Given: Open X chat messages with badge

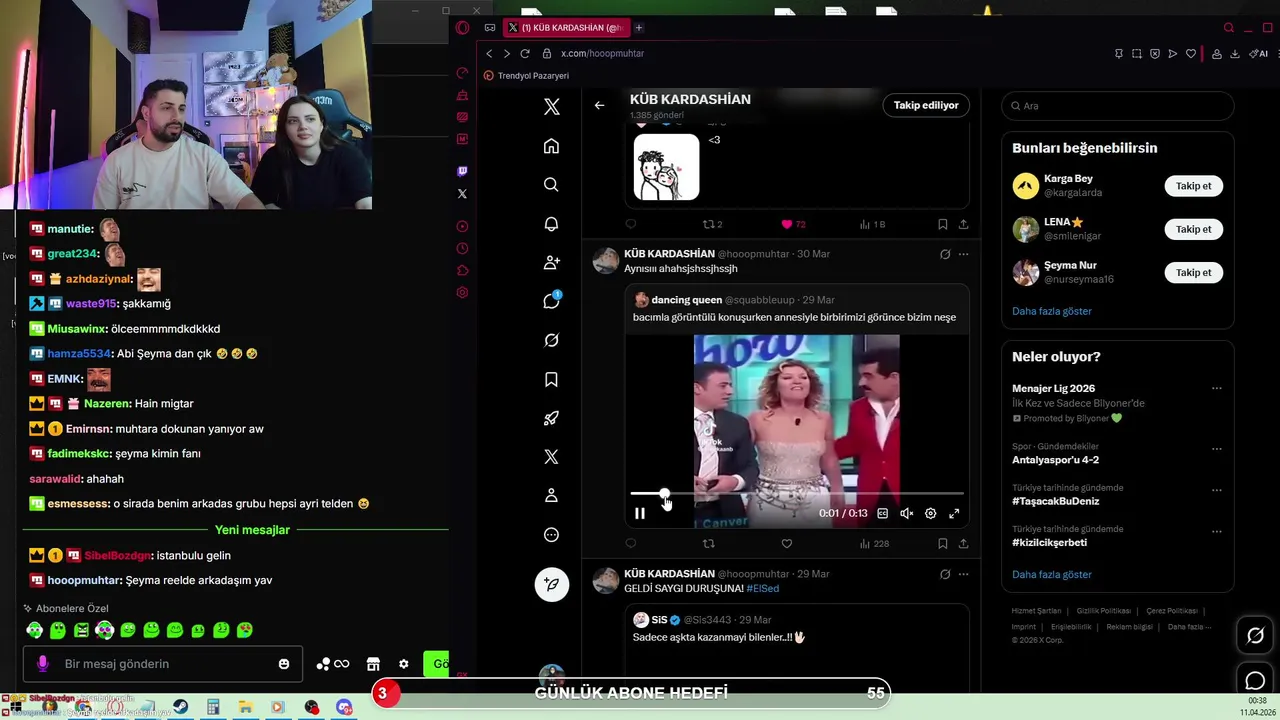Looking at the screenshot, I should pyautogui.click(x=551, y=301).
